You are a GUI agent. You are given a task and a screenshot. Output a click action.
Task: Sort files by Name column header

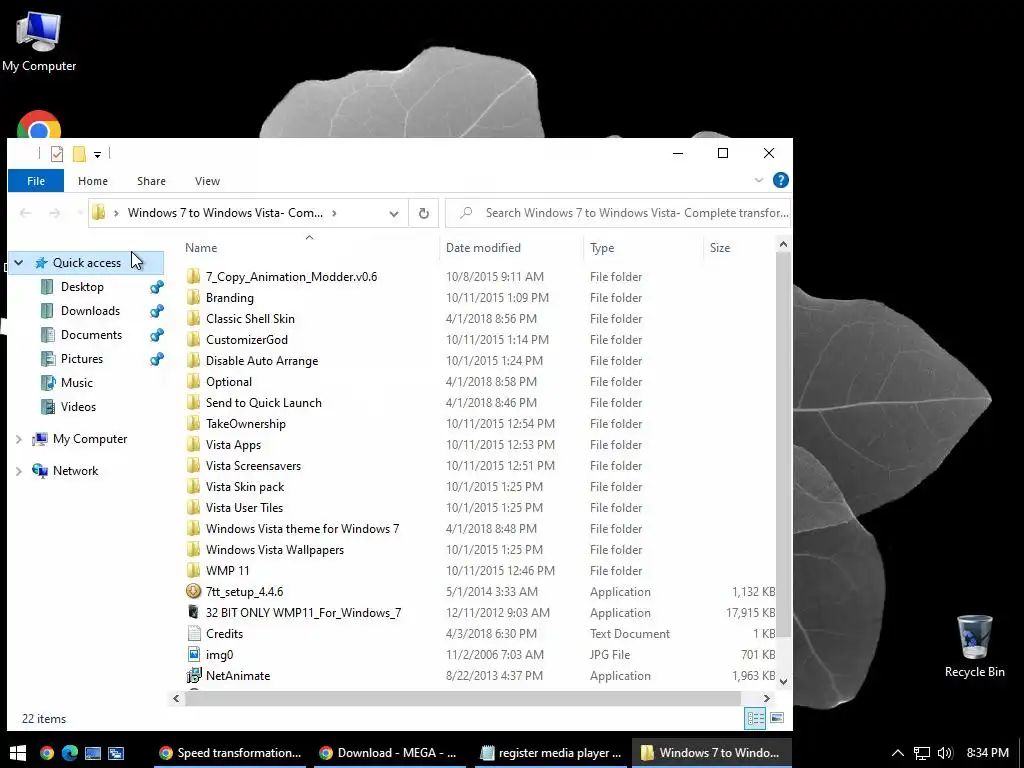tap(200, 248)
